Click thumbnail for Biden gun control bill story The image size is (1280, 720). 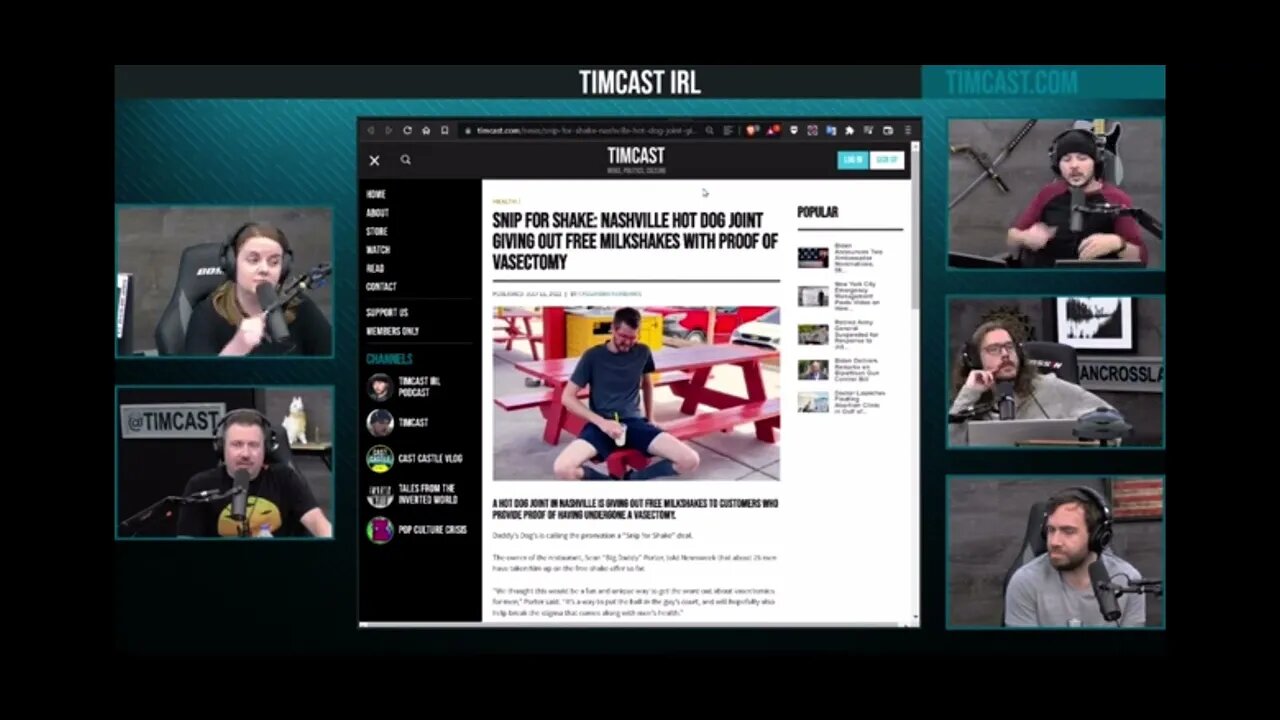coord(813,369)
